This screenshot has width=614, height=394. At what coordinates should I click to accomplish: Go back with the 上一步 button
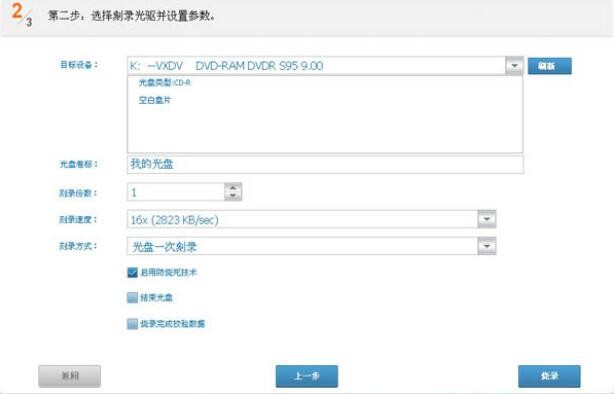pos(307,376)
